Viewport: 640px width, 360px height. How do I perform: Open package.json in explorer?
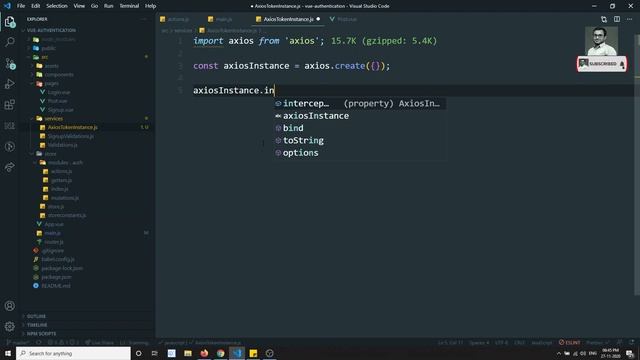(56, 277)
